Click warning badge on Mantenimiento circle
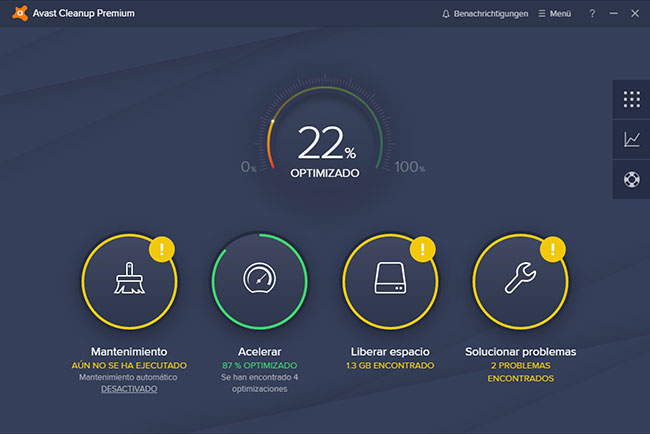This screenshot has height=434, width=650. pos(162,249)
